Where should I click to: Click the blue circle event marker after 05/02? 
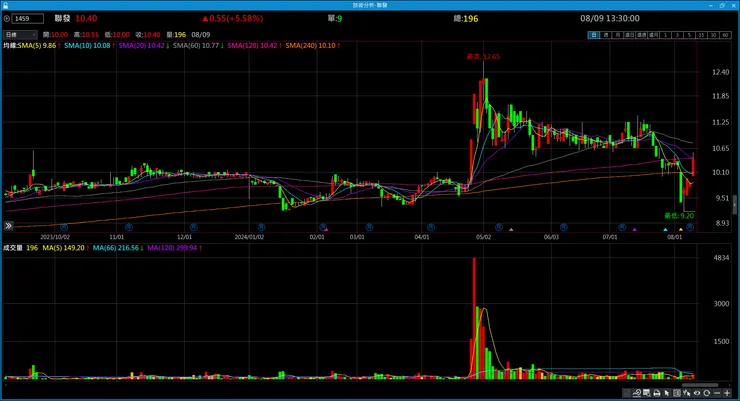click(x=499, y=227)
